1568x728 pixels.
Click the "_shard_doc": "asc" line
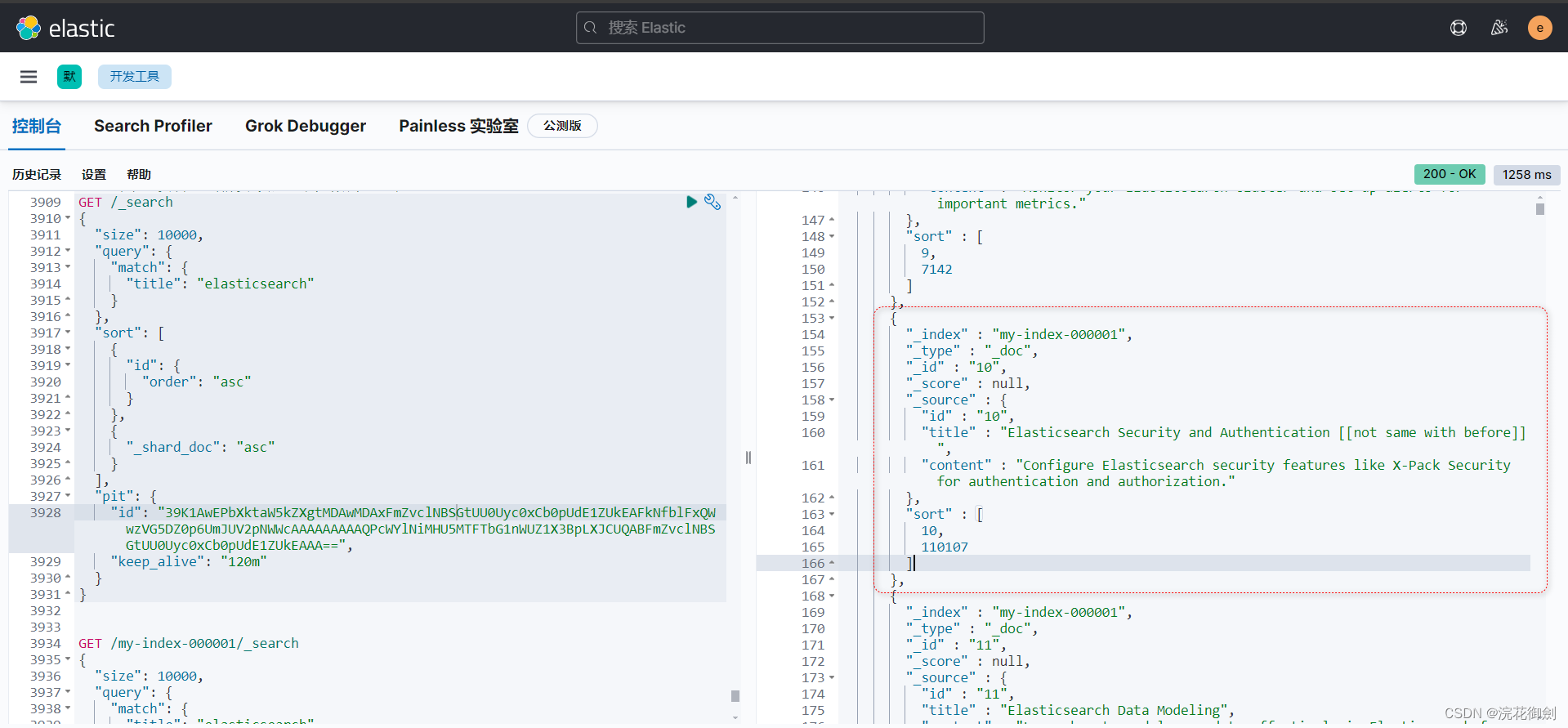point(200,447)
